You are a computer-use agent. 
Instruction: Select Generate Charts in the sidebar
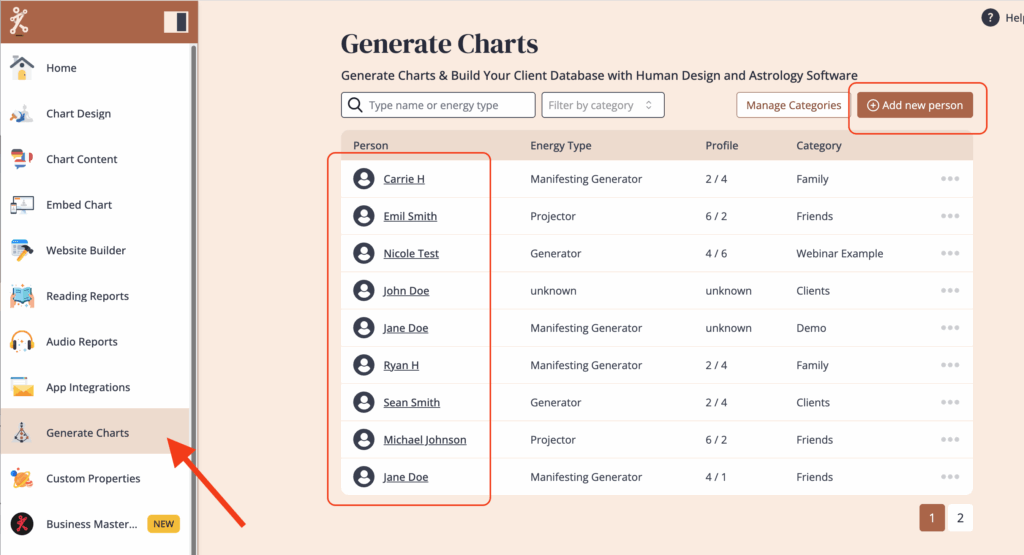click(87, 433)
